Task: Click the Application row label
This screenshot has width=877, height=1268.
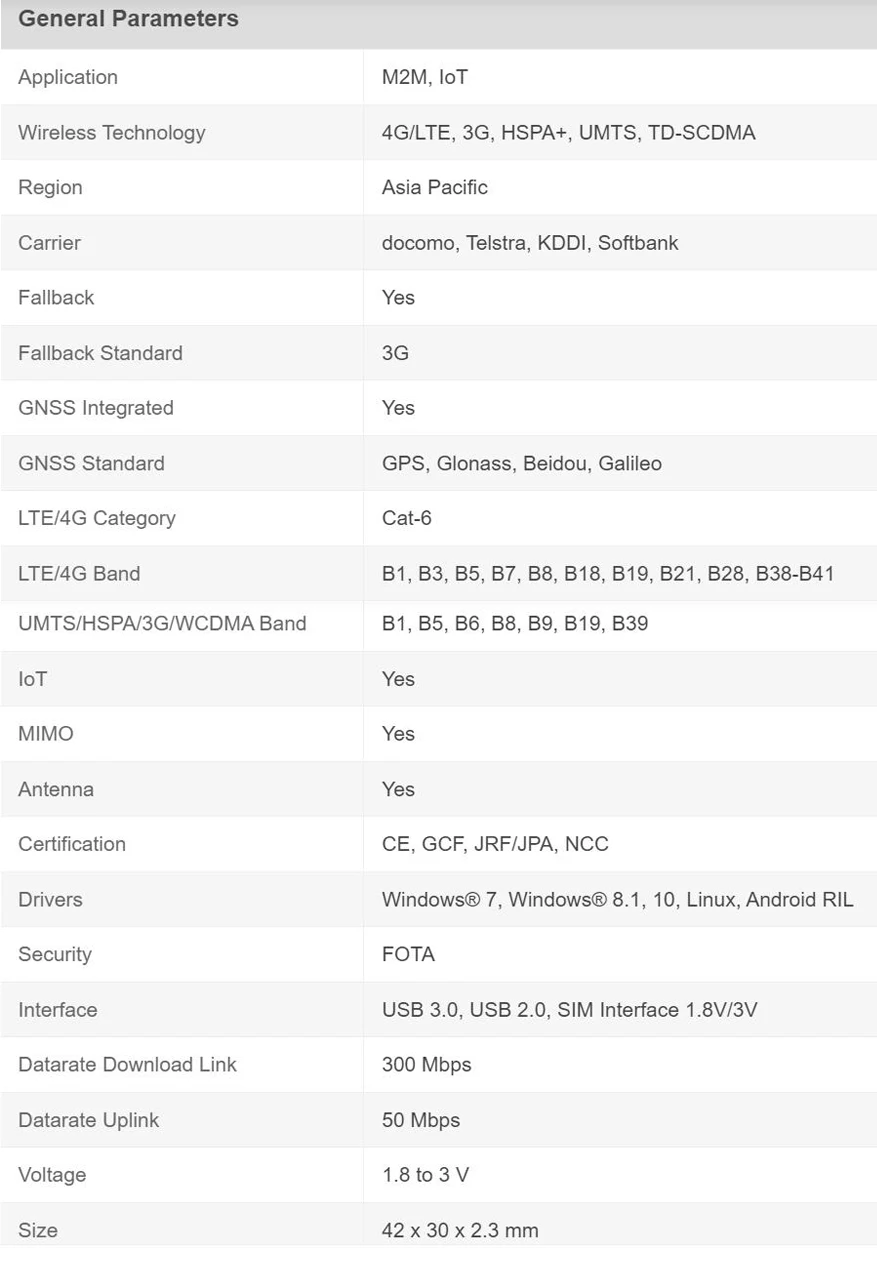Action: (67, 77)
